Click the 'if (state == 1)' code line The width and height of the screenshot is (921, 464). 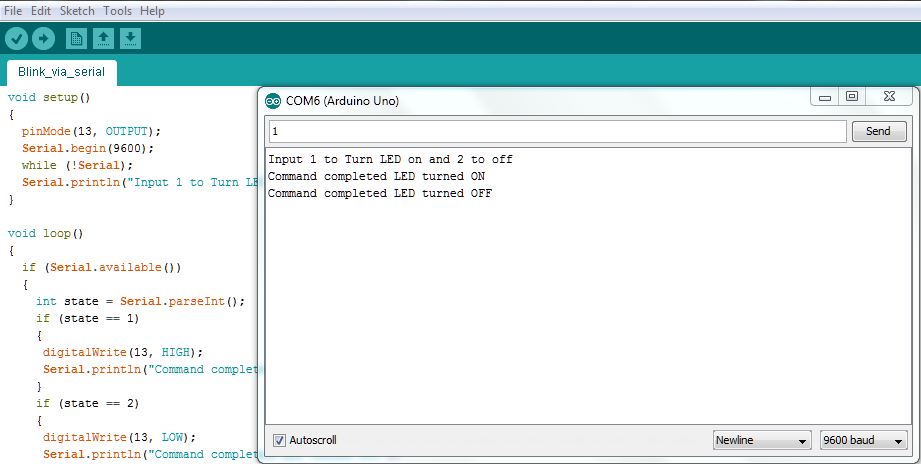(x=88, y=319)
